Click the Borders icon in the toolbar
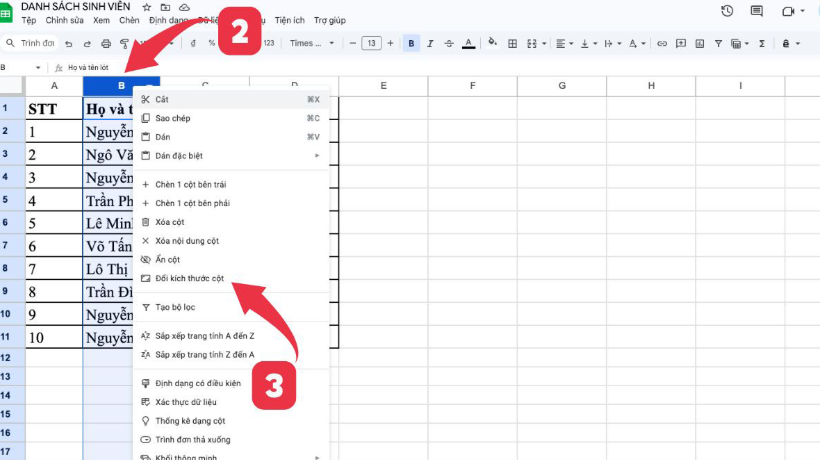This screenshot has height=460, width=820. (x=513, y=44)
